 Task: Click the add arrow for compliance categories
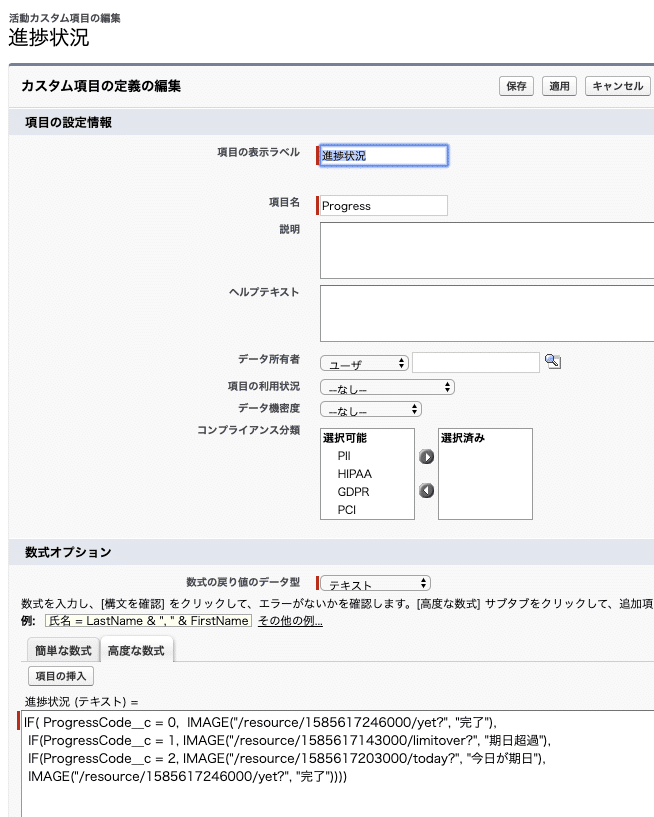[x=426, y=457]
